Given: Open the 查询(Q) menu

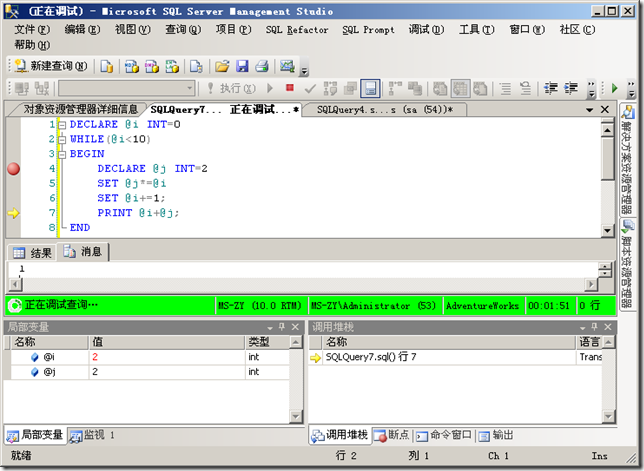Looking at the screenshot, I should 183,30.
